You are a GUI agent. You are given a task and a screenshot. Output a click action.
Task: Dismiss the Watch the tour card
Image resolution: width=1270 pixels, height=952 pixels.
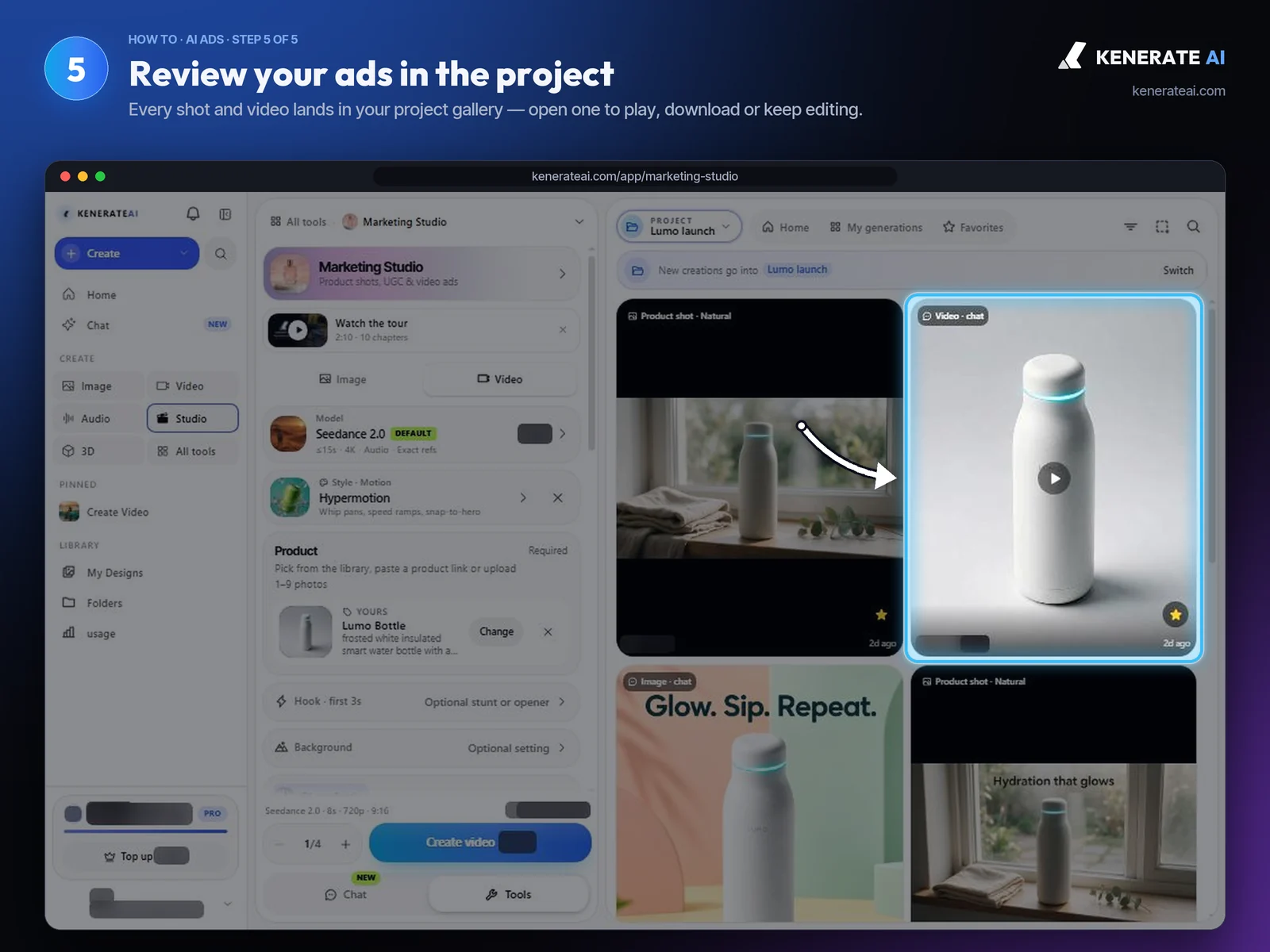click(x=563, y=330)
